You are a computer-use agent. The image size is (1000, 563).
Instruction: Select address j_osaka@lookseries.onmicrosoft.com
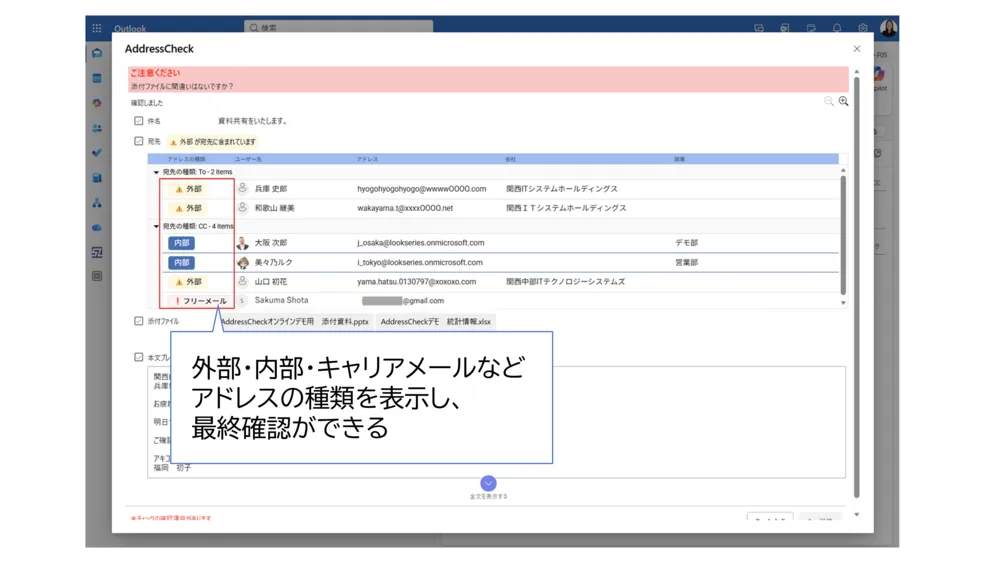coord(420,243)
